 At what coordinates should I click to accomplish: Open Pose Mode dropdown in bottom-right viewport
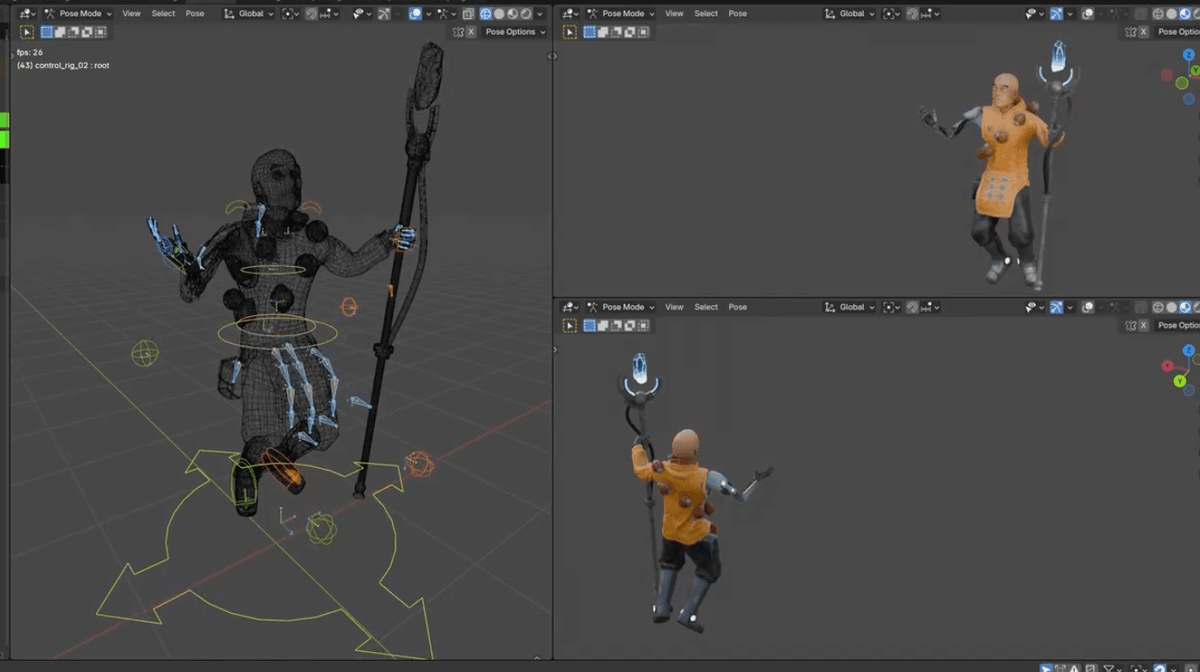tap(622, 307)
